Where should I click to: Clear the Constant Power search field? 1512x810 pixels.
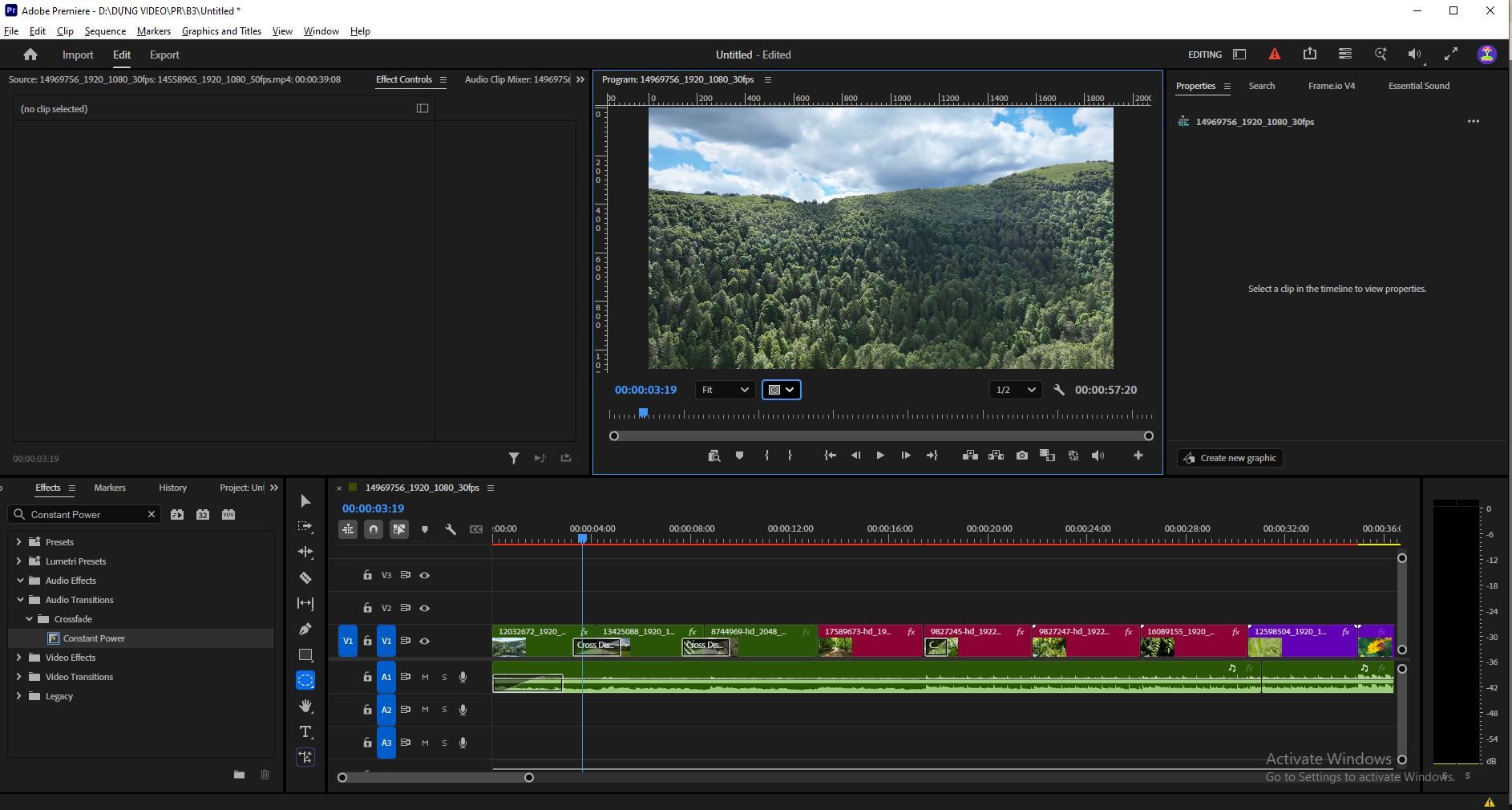[152, 515]
